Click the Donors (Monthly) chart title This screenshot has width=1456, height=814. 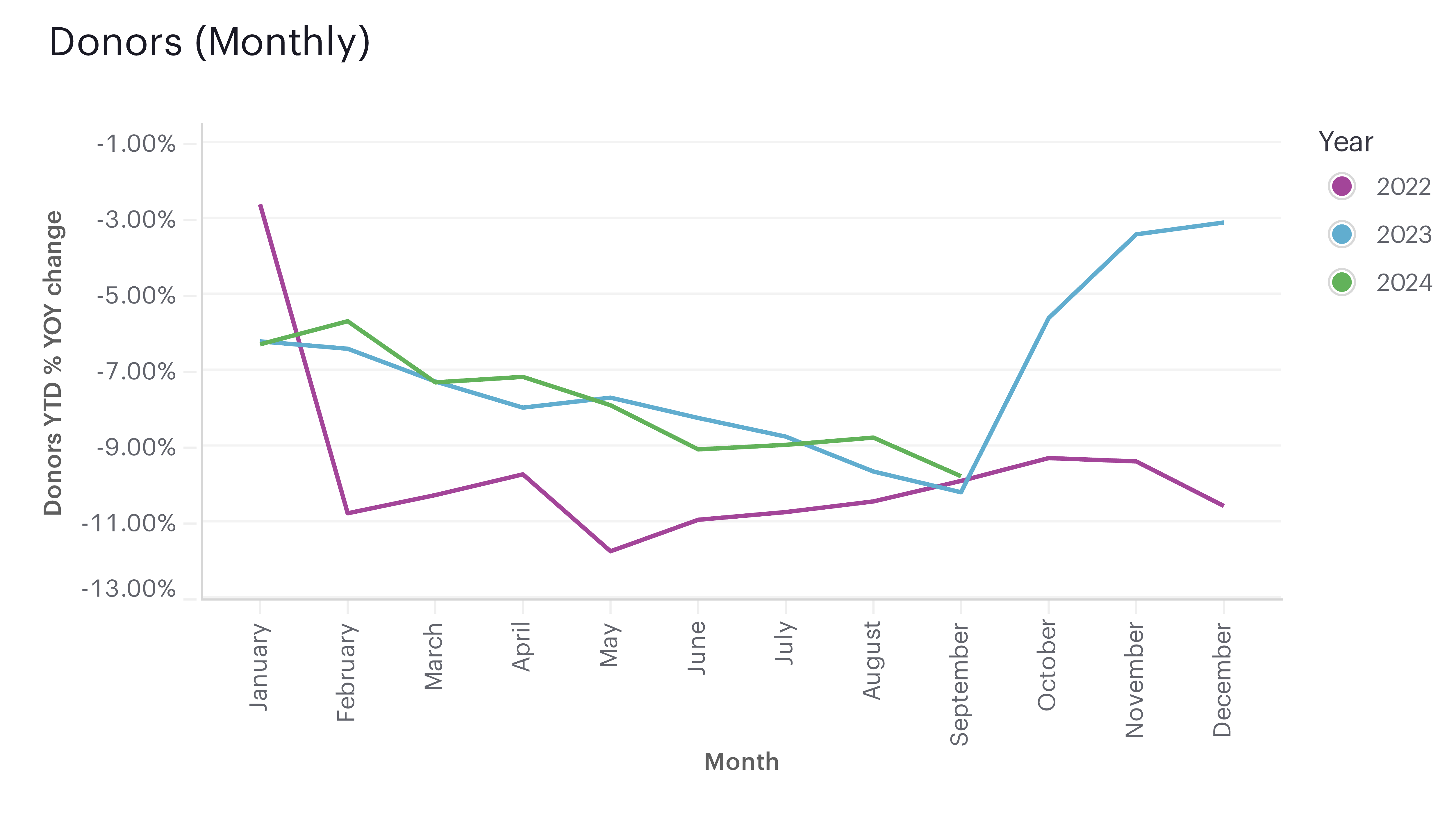click(x=210, y=42)
